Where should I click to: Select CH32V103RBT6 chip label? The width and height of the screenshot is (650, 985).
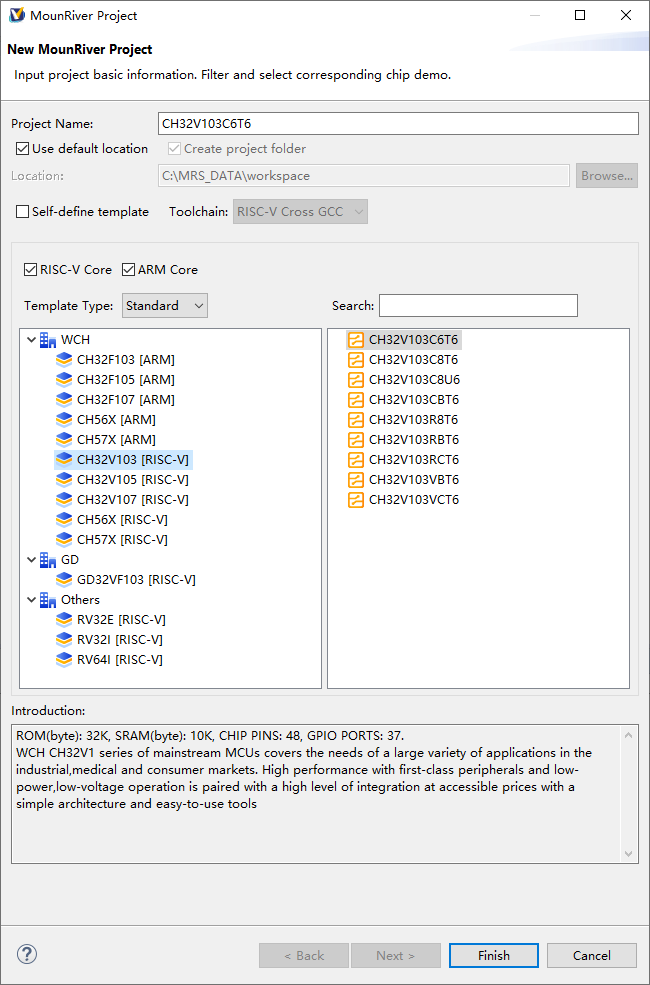pos(414,440)
